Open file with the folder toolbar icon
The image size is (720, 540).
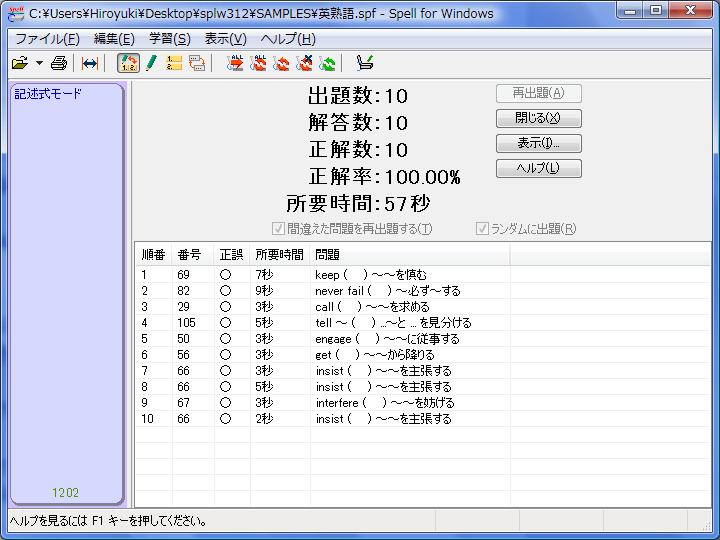20,63
